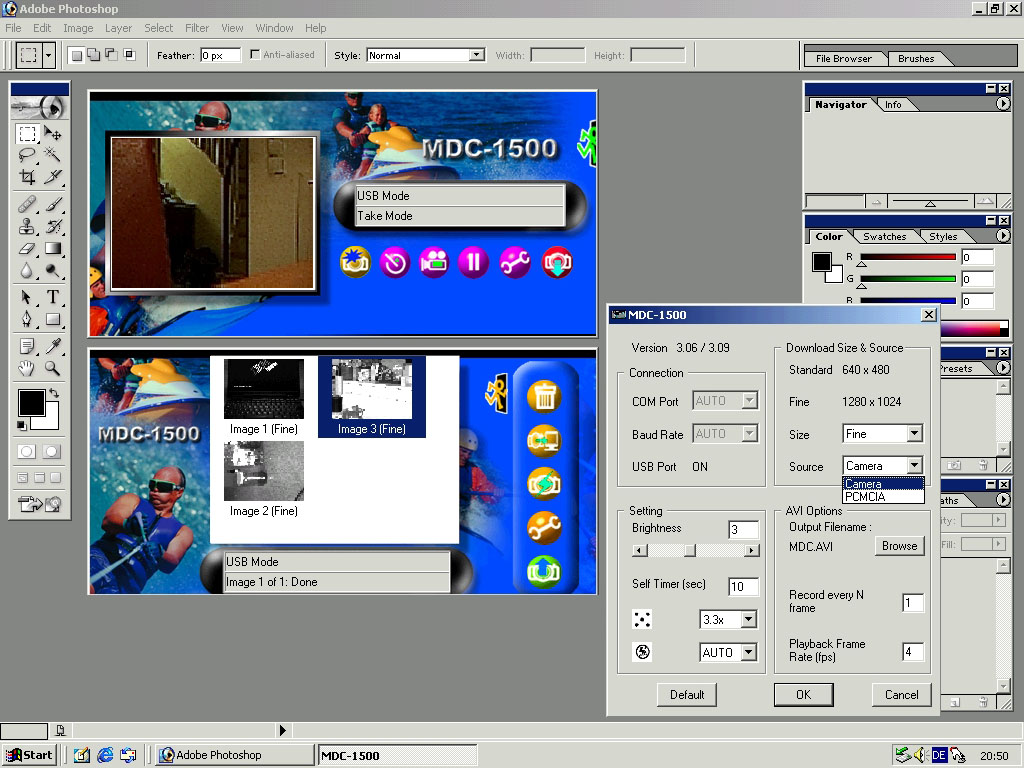Click the orange trash can delete icon
1024x768 pixels.
[x=545, y=396]
